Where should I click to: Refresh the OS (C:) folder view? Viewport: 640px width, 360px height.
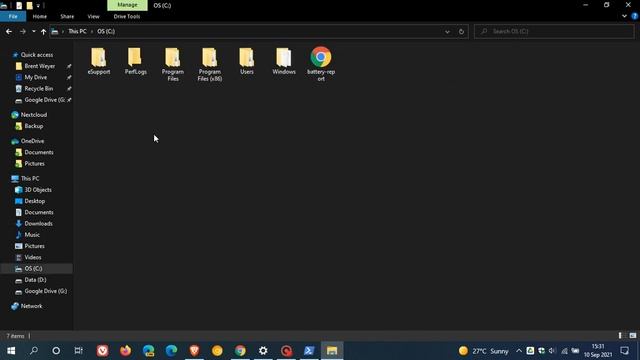point(461,31)
